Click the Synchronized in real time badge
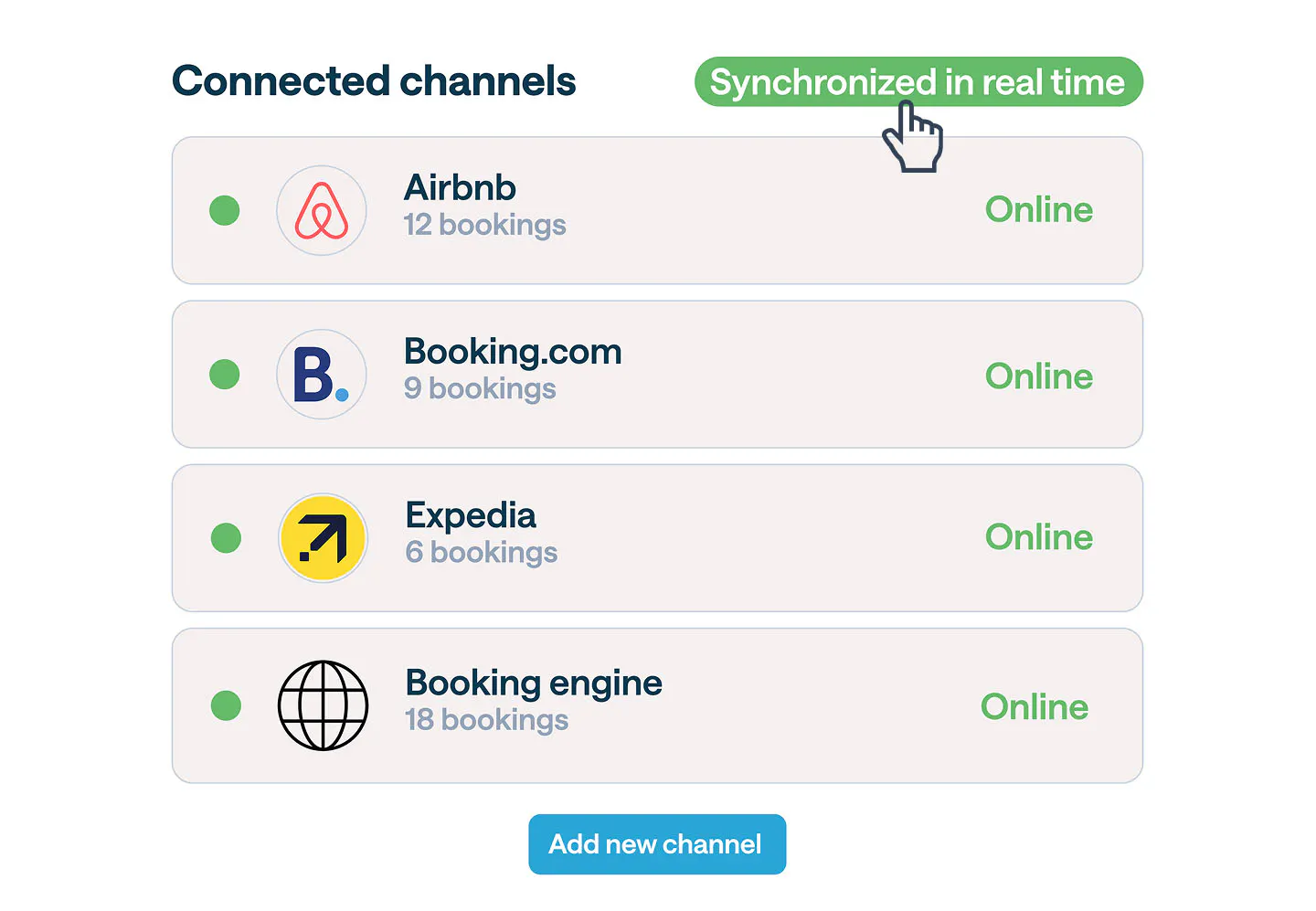1316x911 pixels. click(918, 82)
